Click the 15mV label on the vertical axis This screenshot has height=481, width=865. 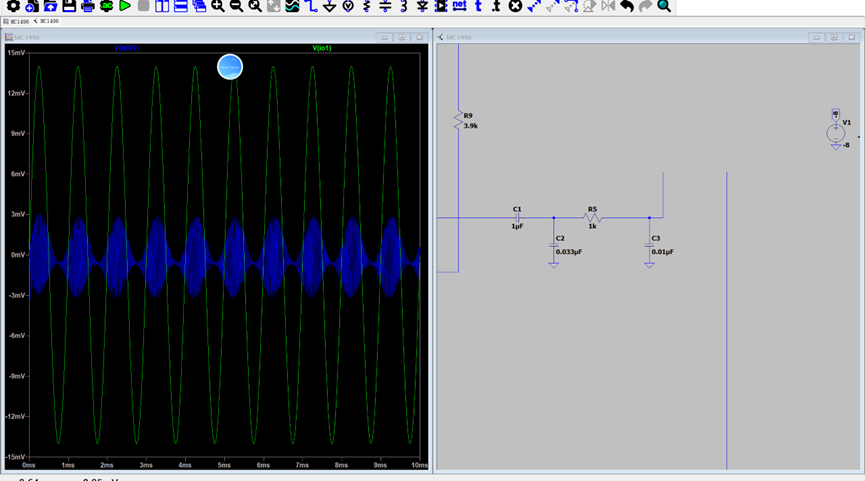16,53
